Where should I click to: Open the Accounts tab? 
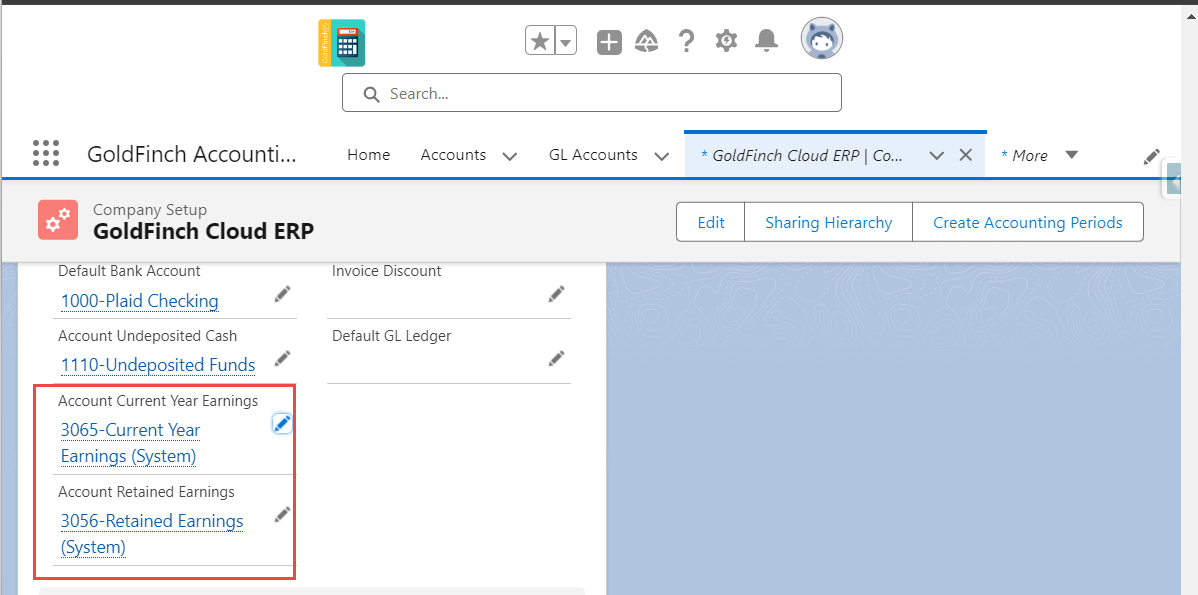click(x=453, y=155)
